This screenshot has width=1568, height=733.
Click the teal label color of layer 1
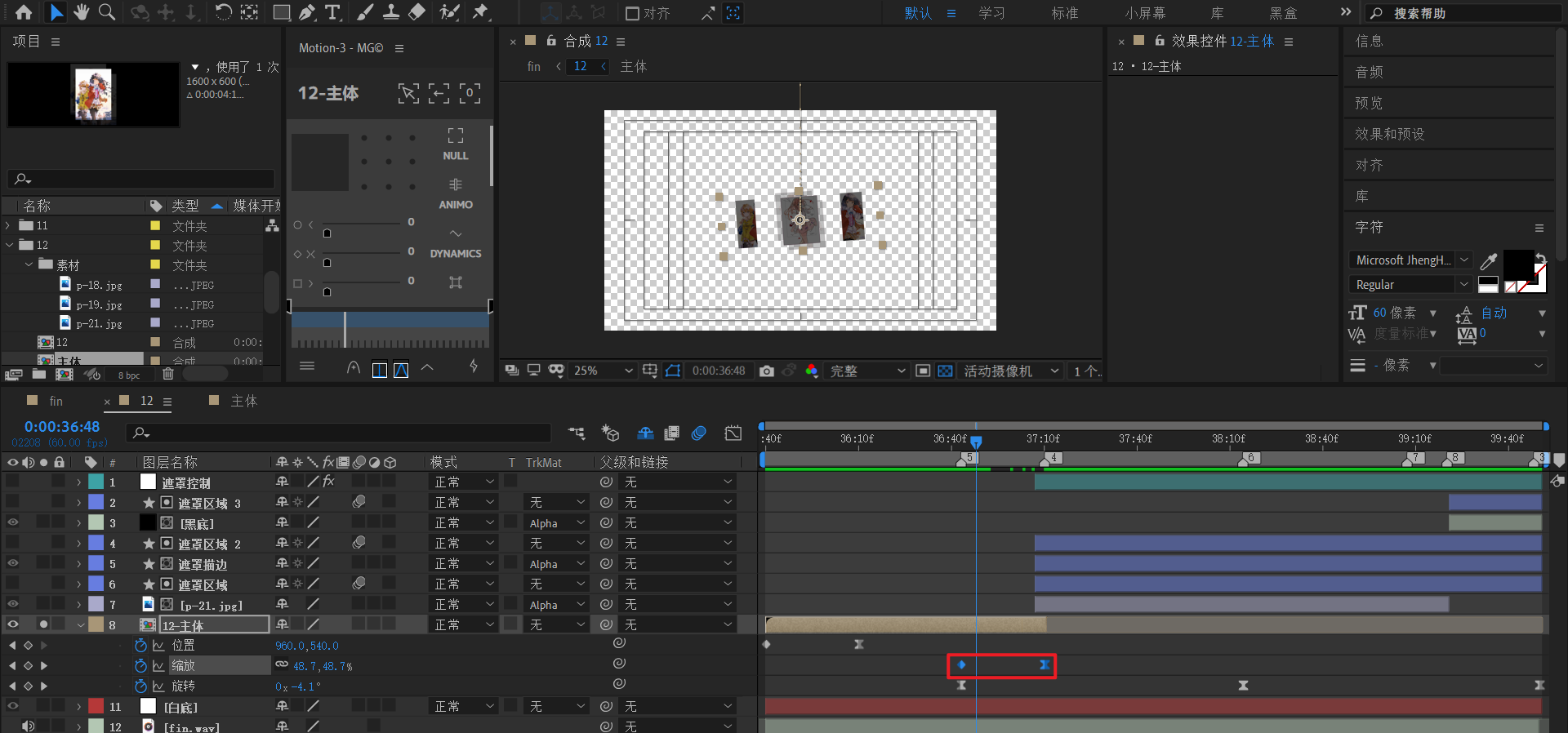pos(96,482)
